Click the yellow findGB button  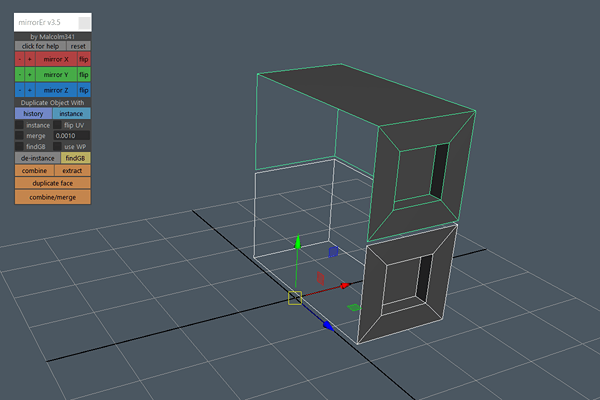coord(75,158)
